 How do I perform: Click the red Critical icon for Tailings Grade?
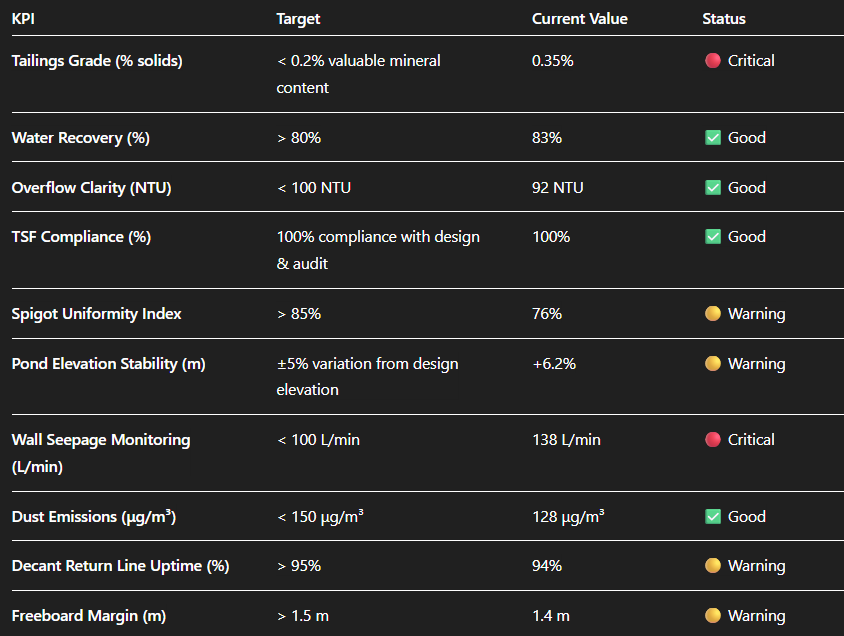pyautogui.click(x=713, y=61)
